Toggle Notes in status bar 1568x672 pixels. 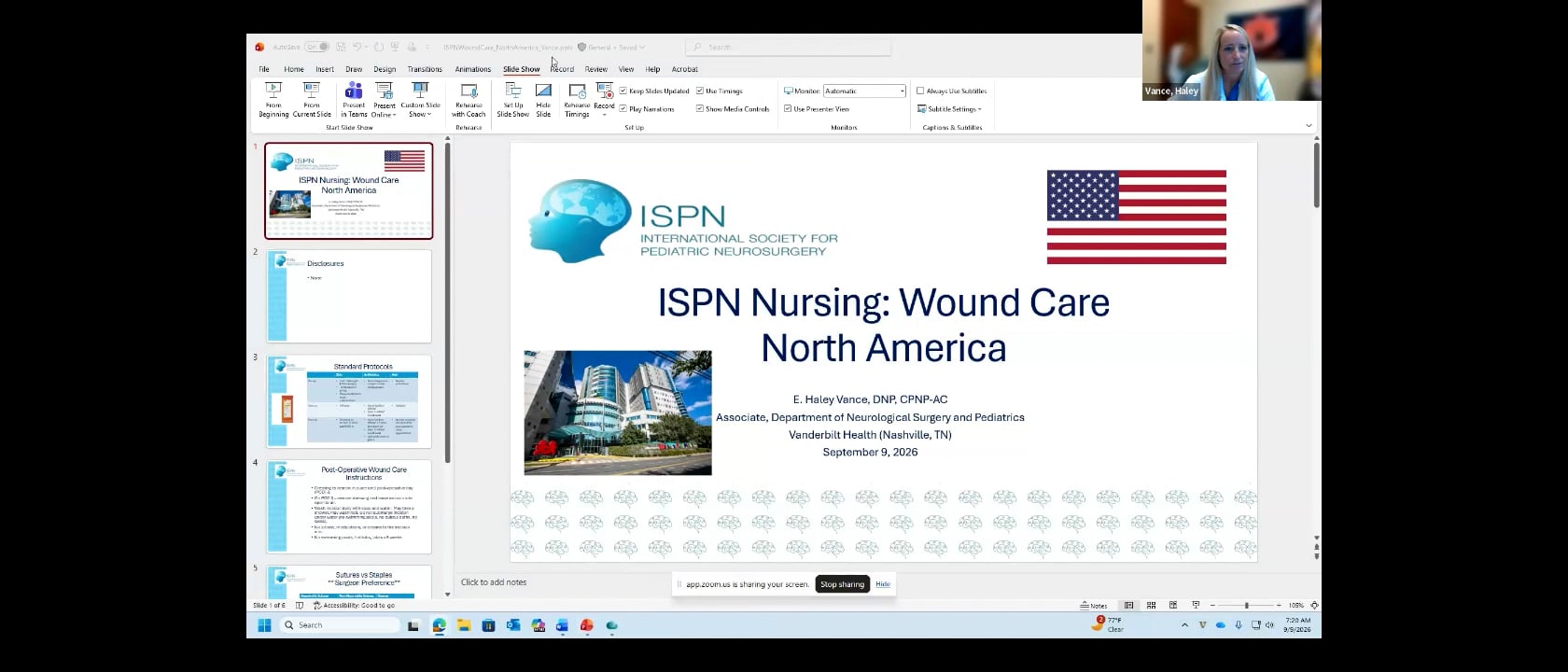point(1093,605)
